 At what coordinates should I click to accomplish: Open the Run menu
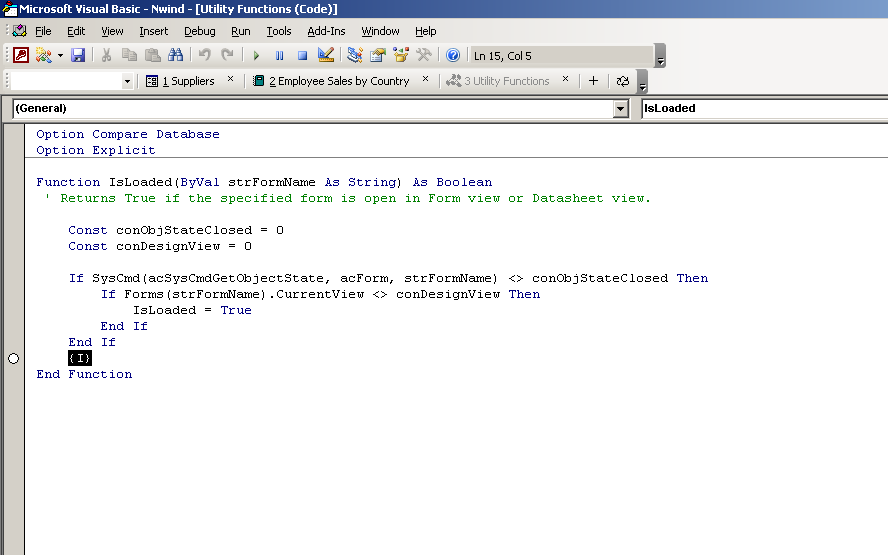point(241,31)
